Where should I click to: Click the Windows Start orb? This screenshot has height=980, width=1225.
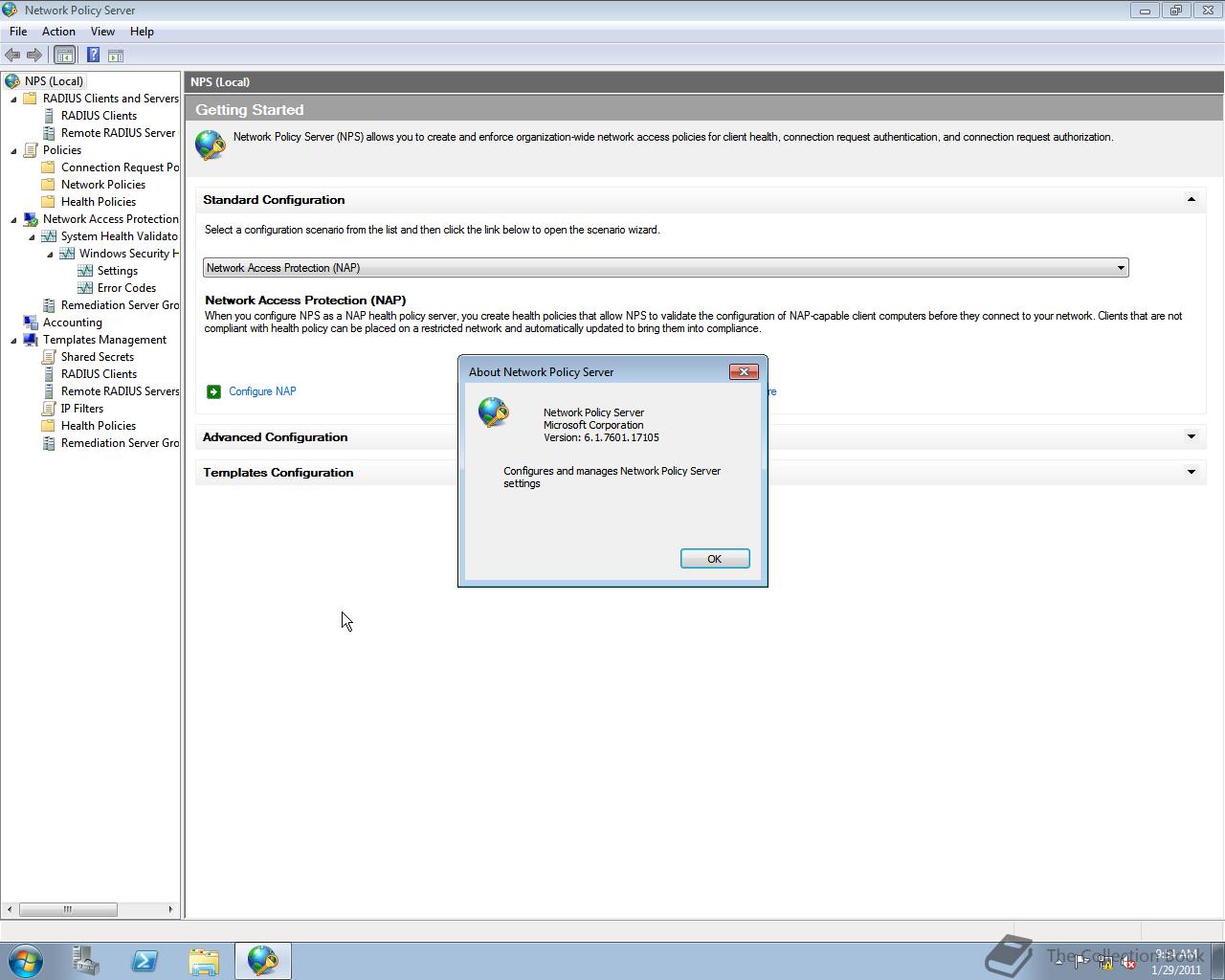pos(26,961)
